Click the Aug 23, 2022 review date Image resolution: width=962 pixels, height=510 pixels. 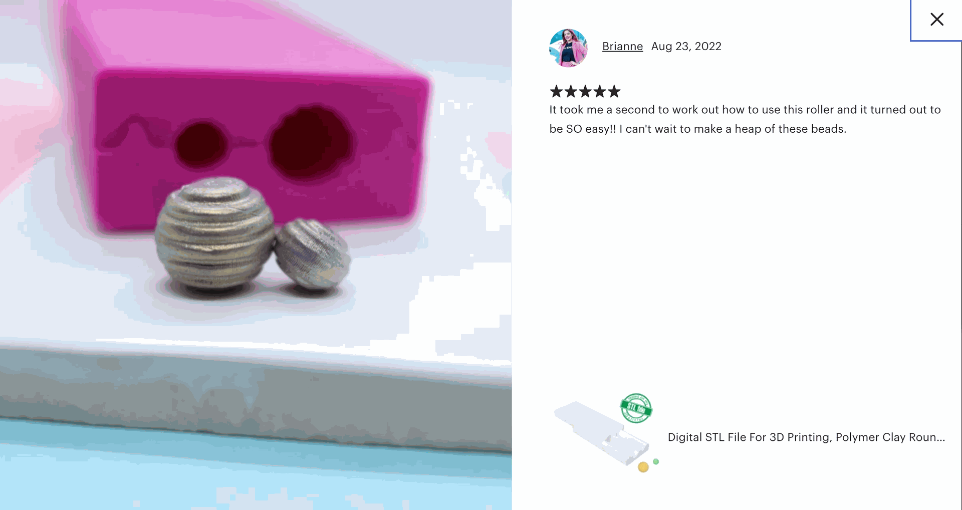point(686,47)
